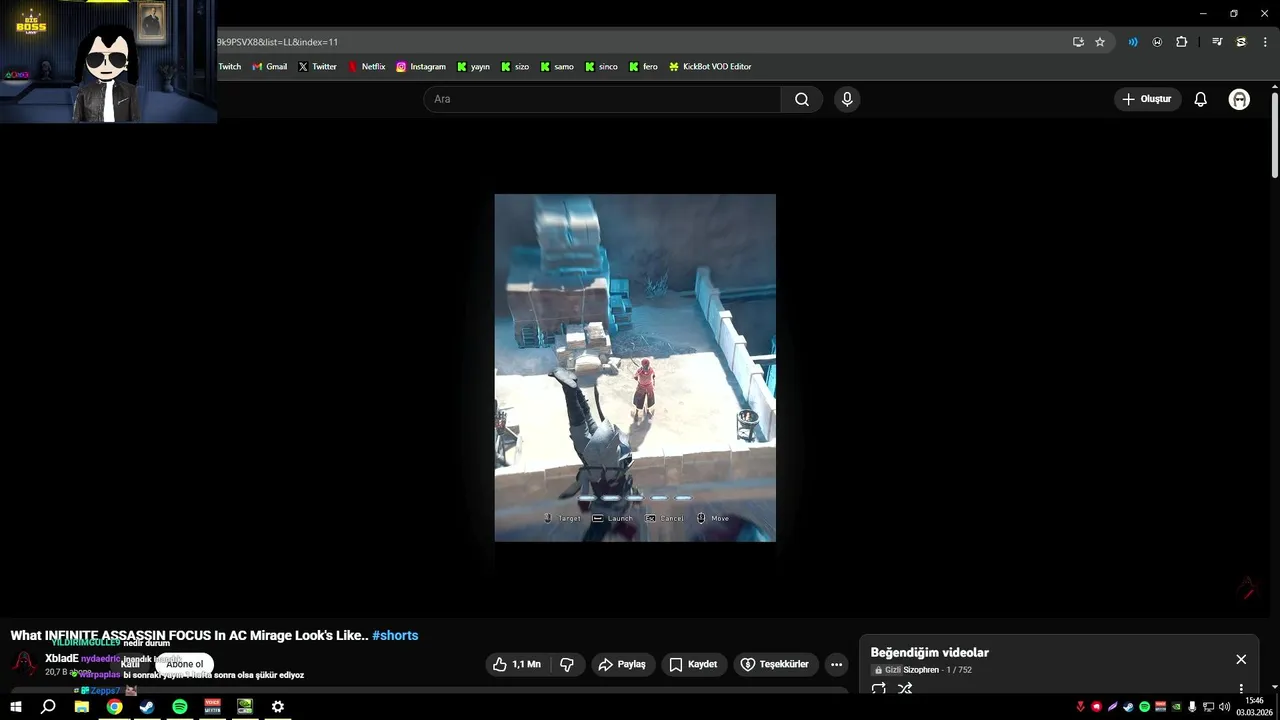The height and width of the screenshot is (720, 1280).
Task: Open the Chrome profile icon
Action: [x=1241, y=42]
